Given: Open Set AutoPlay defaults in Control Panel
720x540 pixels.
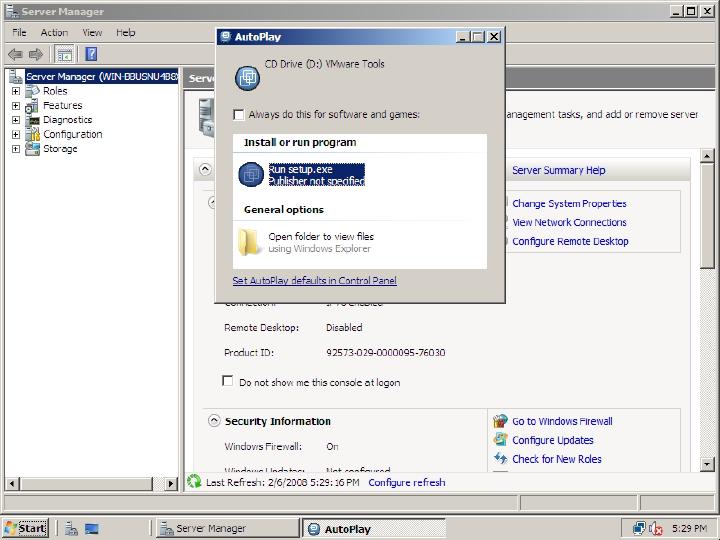Looking at the screenshot, I should point(315,280).
